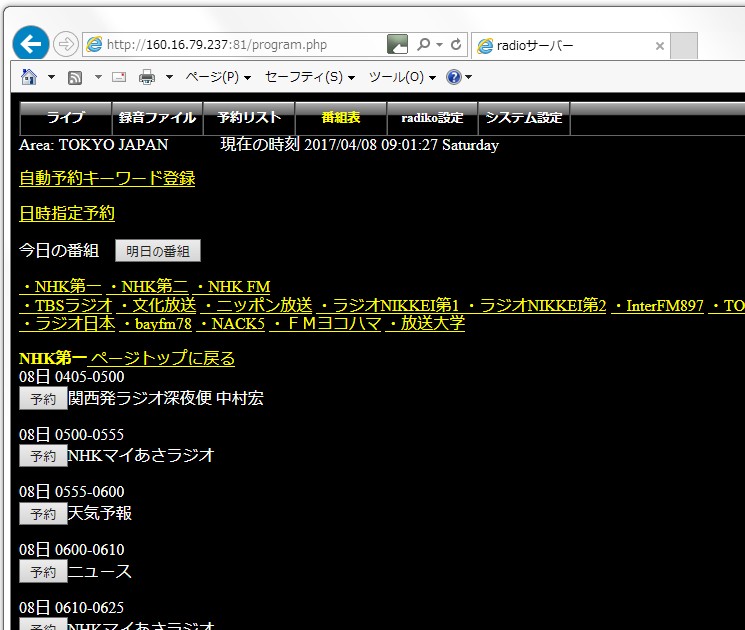The image size is (745, 630).
Task: Open 日時指定予約 link
Action: (67, 213)
